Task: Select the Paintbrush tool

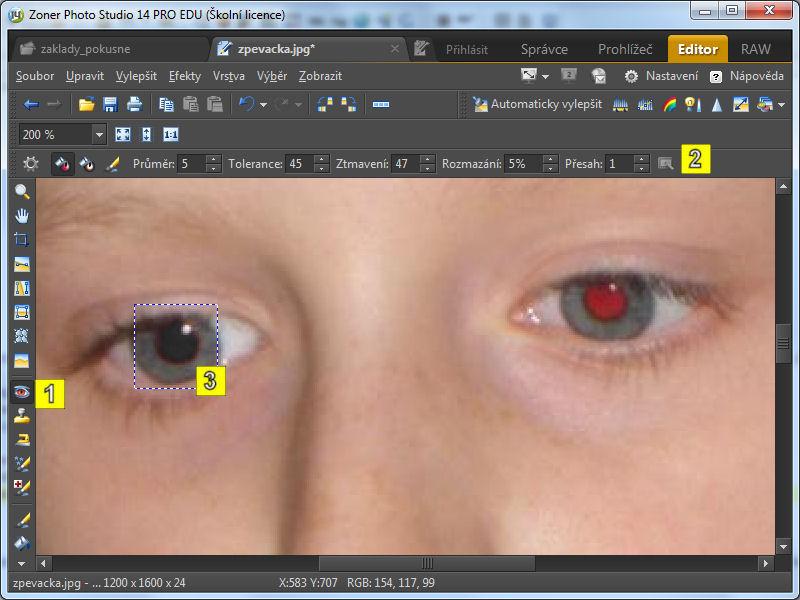Action: [22, 520]
